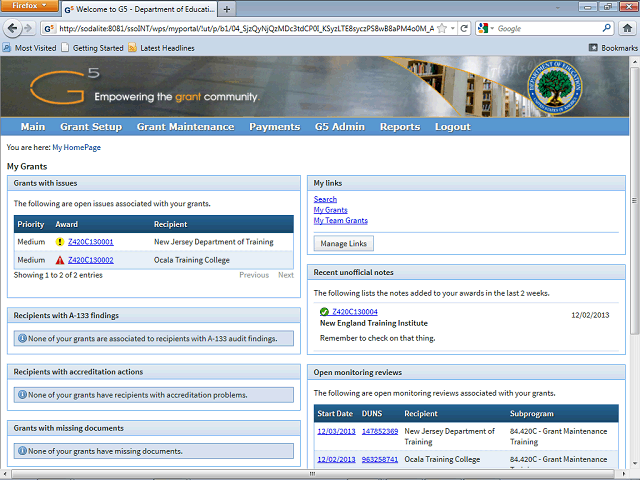Click the browser back arrow button
640x480 pixels.
[14, 28]
